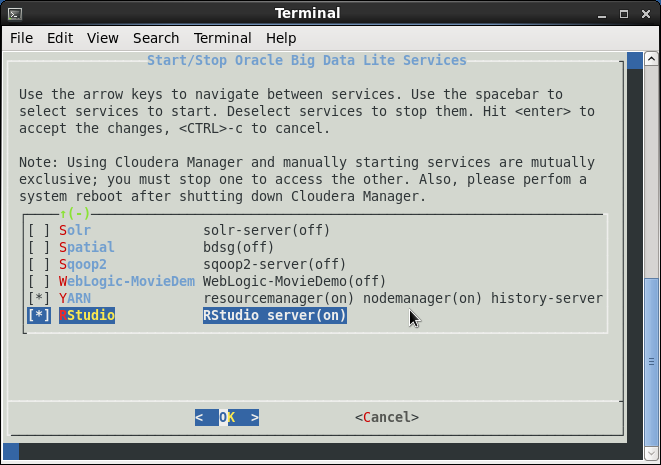Toggle the Solr service checkbox
This screenshot has width=661, height=465.
[39, 231]
